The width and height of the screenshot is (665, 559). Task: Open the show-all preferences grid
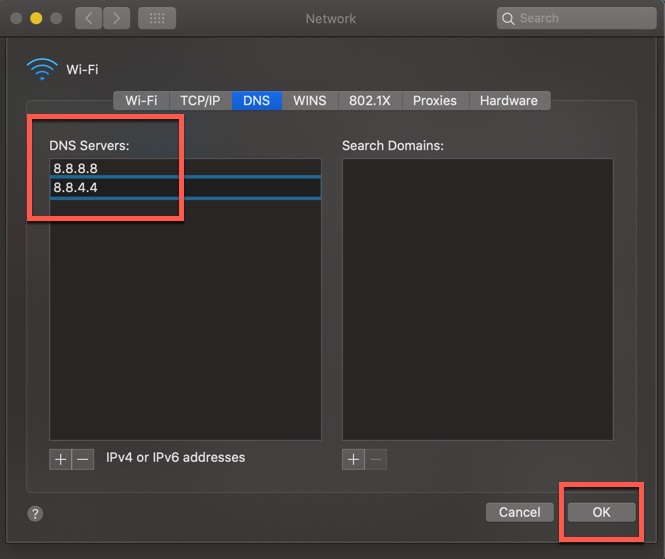pyautogui.click(x=157, y=18)
